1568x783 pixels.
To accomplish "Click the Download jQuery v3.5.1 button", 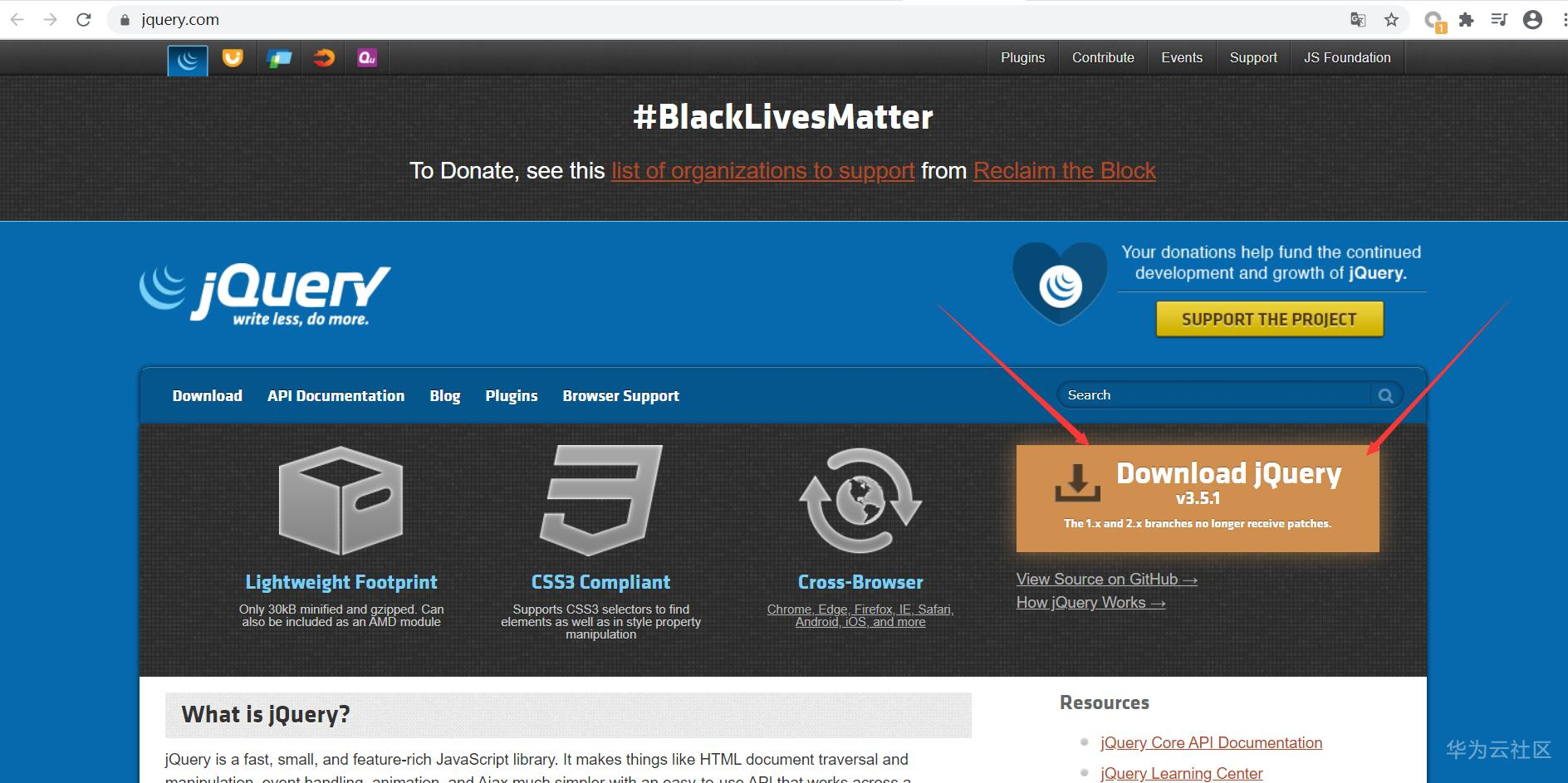I will tap(1198, 498).
